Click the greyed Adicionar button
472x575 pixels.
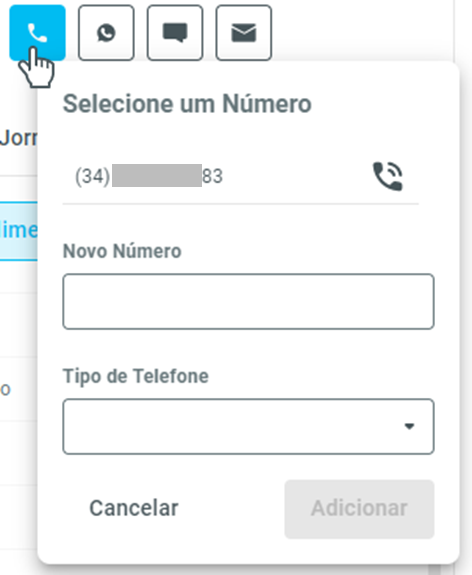(359, 509)
